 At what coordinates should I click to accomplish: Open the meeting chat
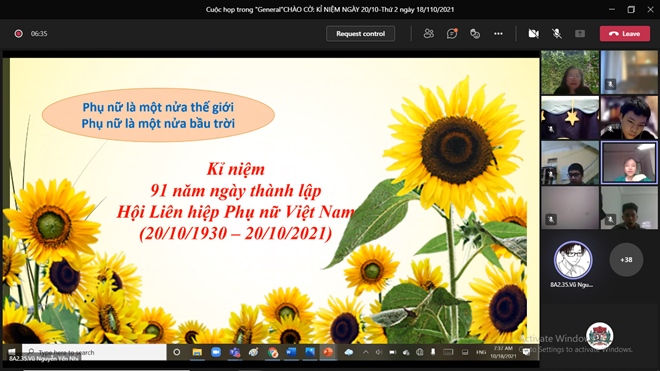click(452, 34)
